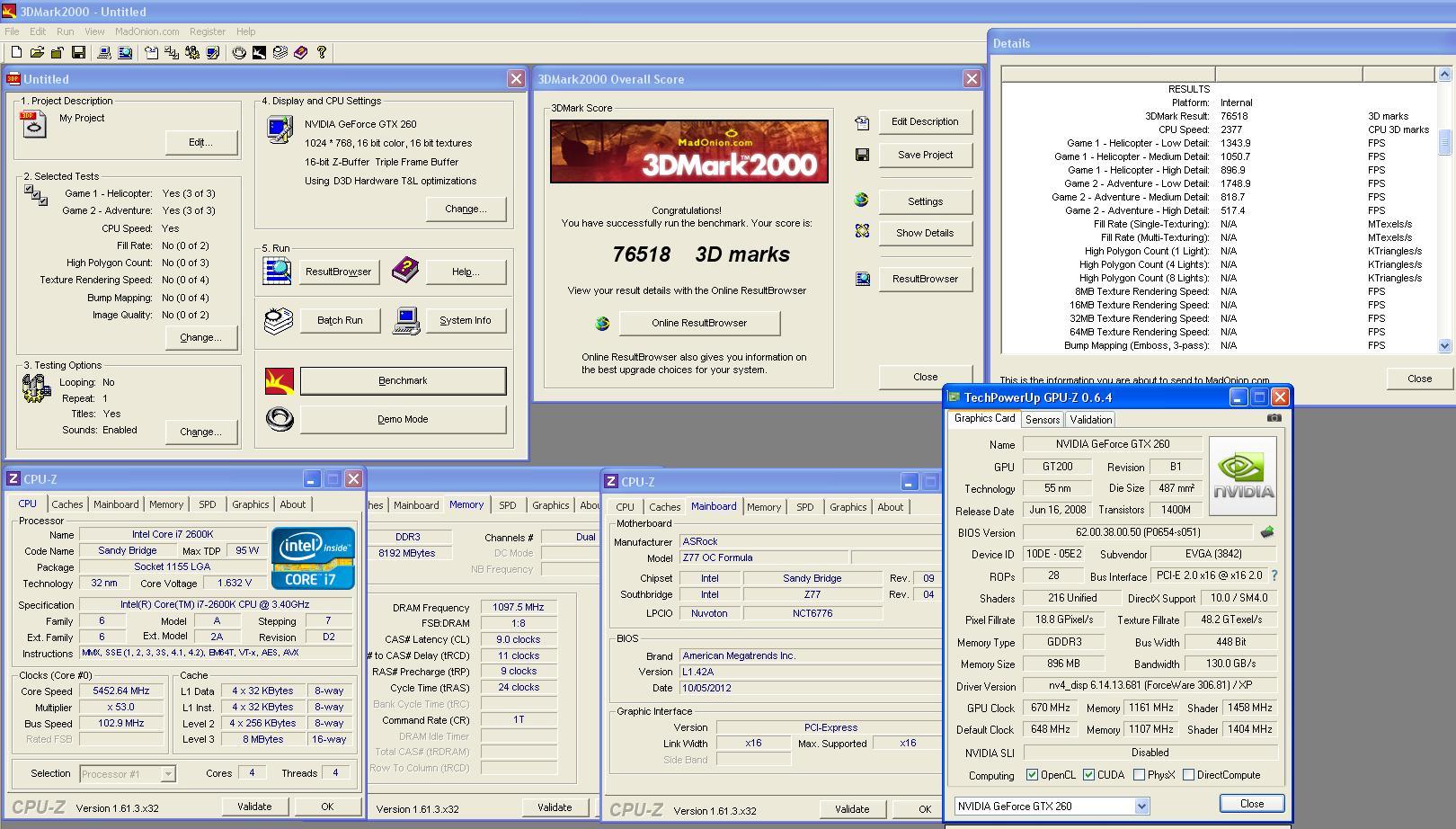Click the Batch Run toolbar icon
The width and height of the screenshot is (1456, 829).
click(x=280, y=53)
